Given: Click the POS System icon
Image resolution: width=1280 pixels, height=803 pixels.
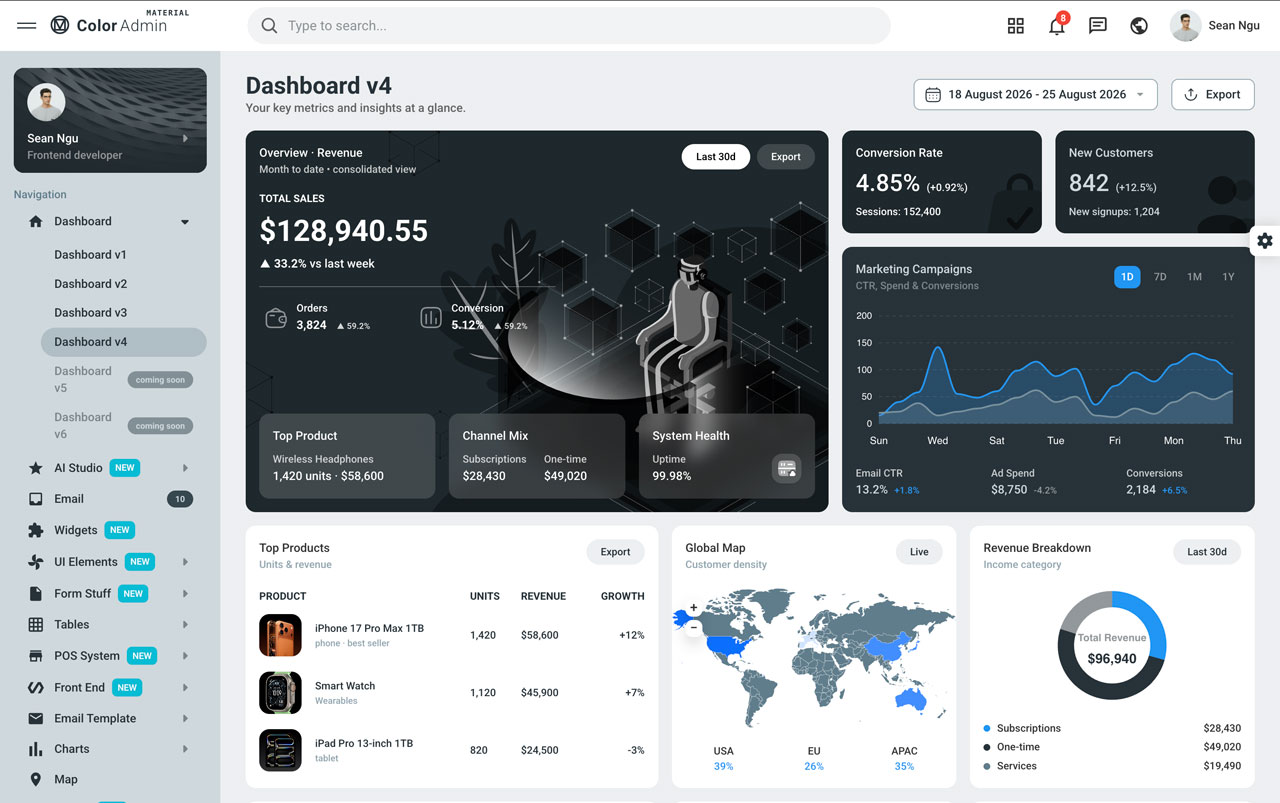Looking at the screenshot, I should (x=36, y=656).
